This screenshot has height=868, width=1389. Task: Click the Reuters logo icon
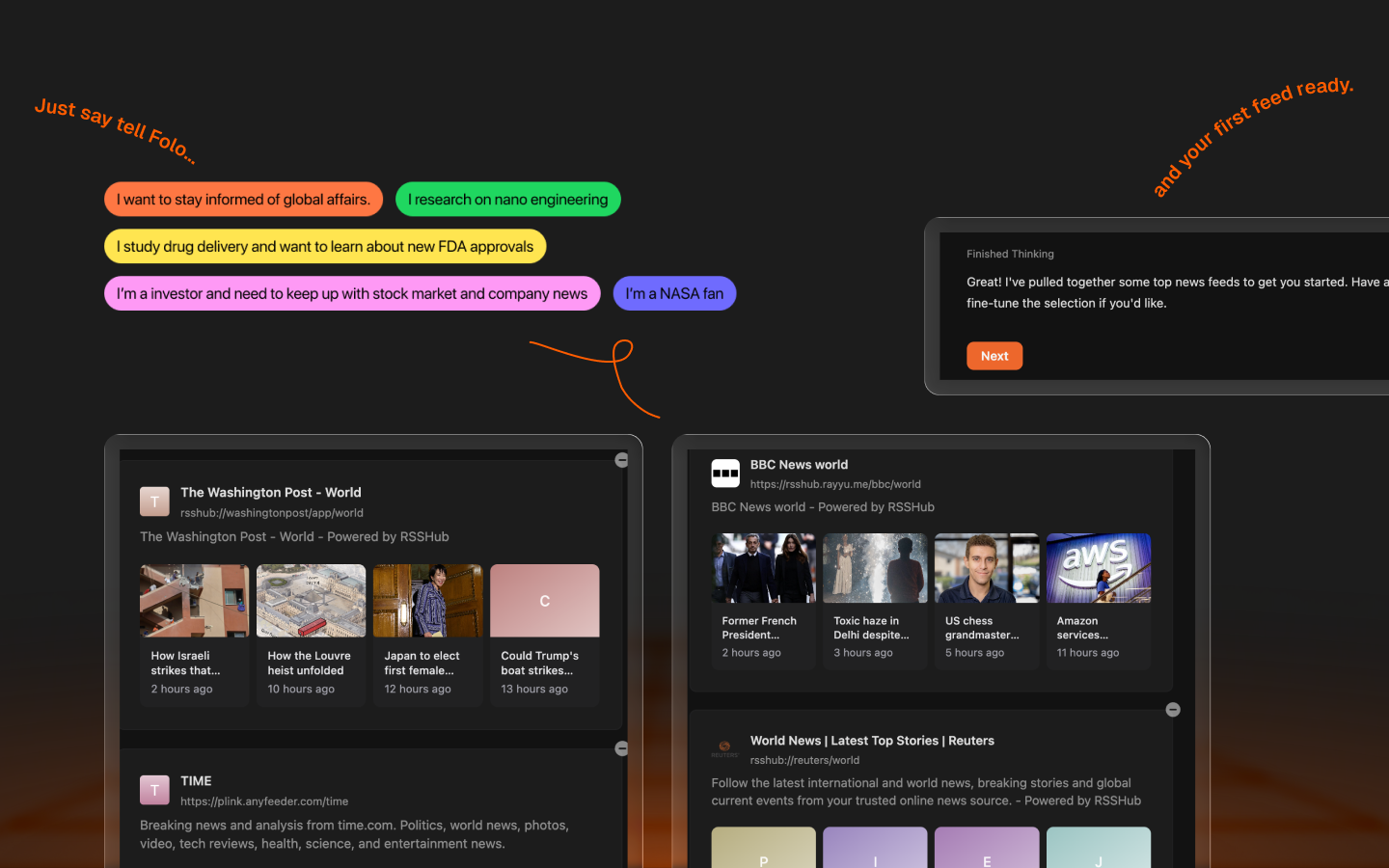pos(725,749)
